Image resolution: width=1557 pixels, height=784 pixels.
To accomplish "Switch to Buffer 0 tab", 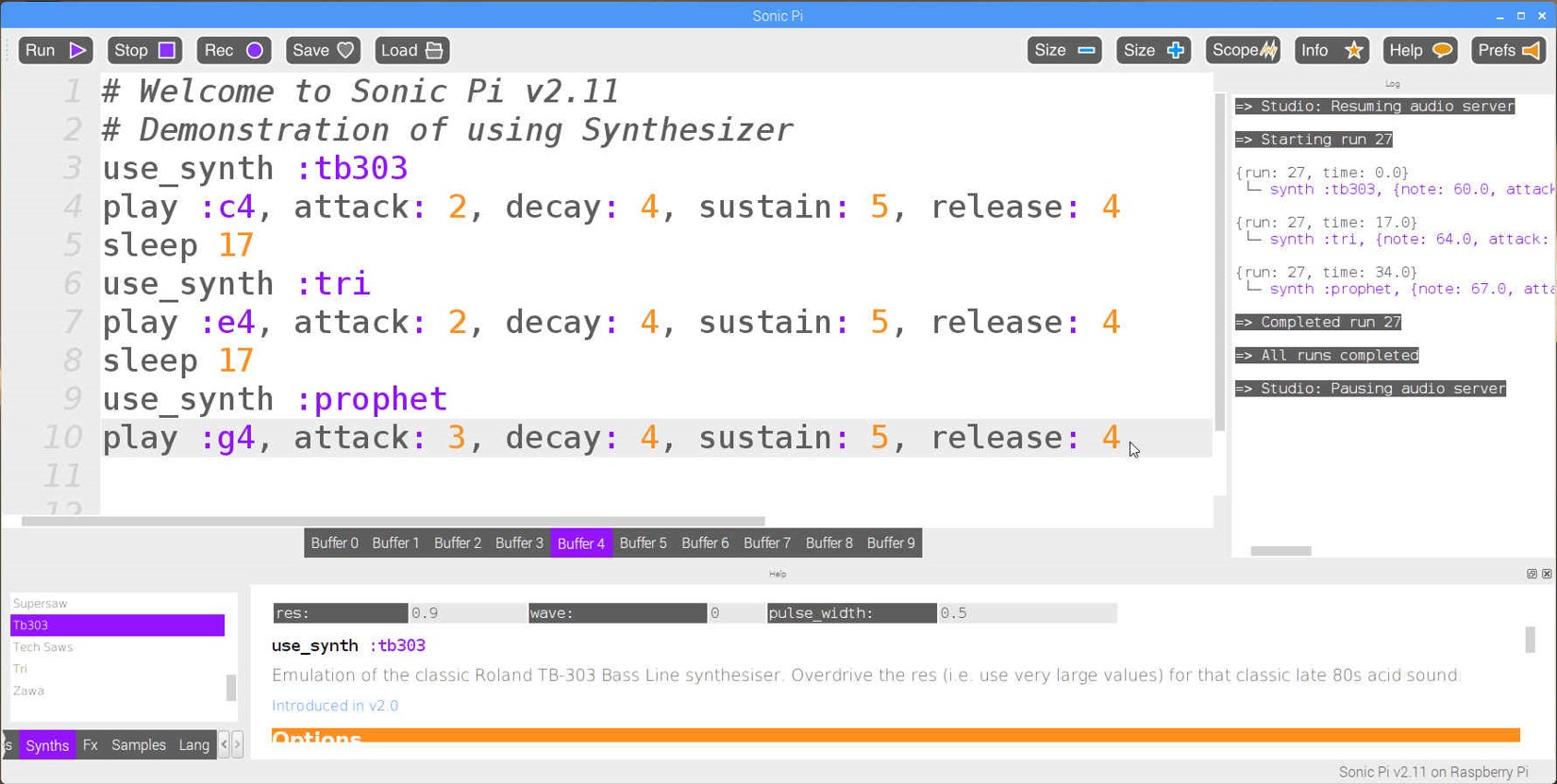I will point(334,543).
